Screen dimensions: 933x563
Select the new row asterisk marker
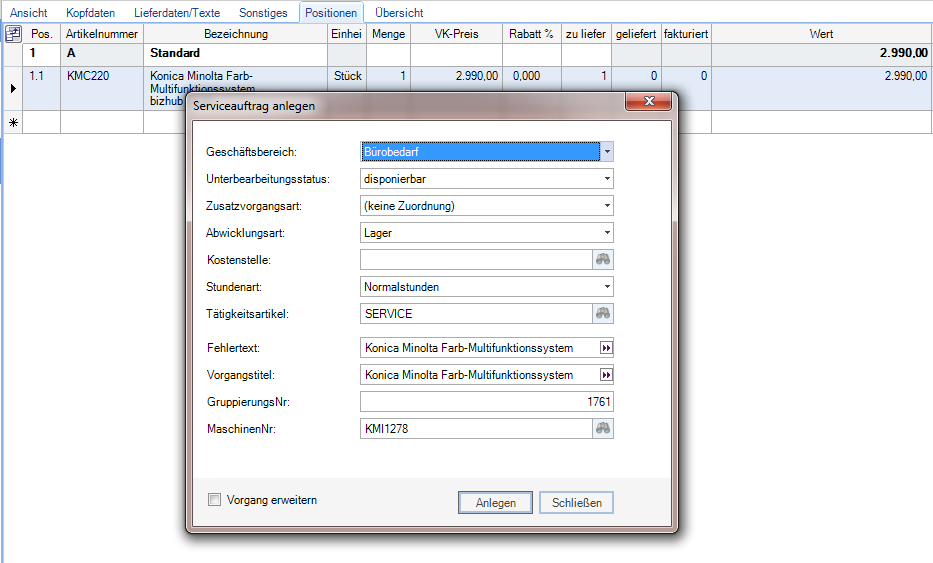pos(12,123)
